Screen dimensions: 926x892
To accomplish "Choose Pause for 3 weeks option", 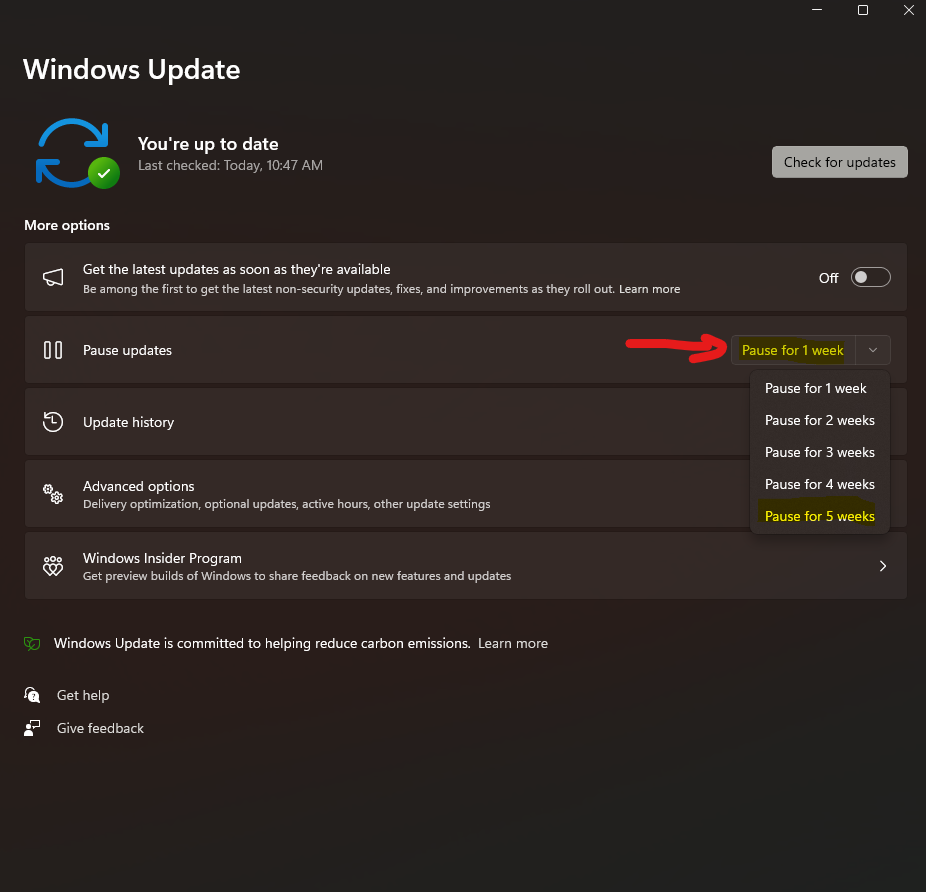I will pyautogui.click(x=820, y=452).
